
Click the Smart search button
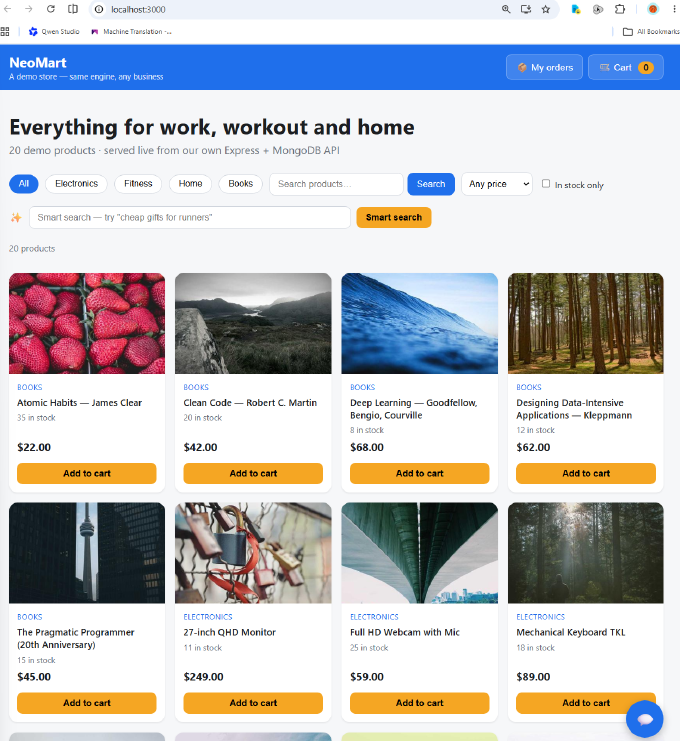pyautogui.click(x=394, y=217)
